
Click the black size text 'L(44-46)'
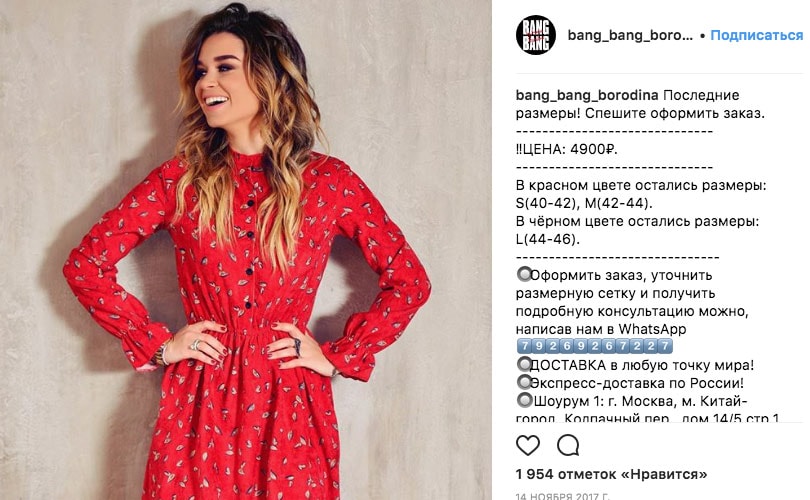[548, 240]
